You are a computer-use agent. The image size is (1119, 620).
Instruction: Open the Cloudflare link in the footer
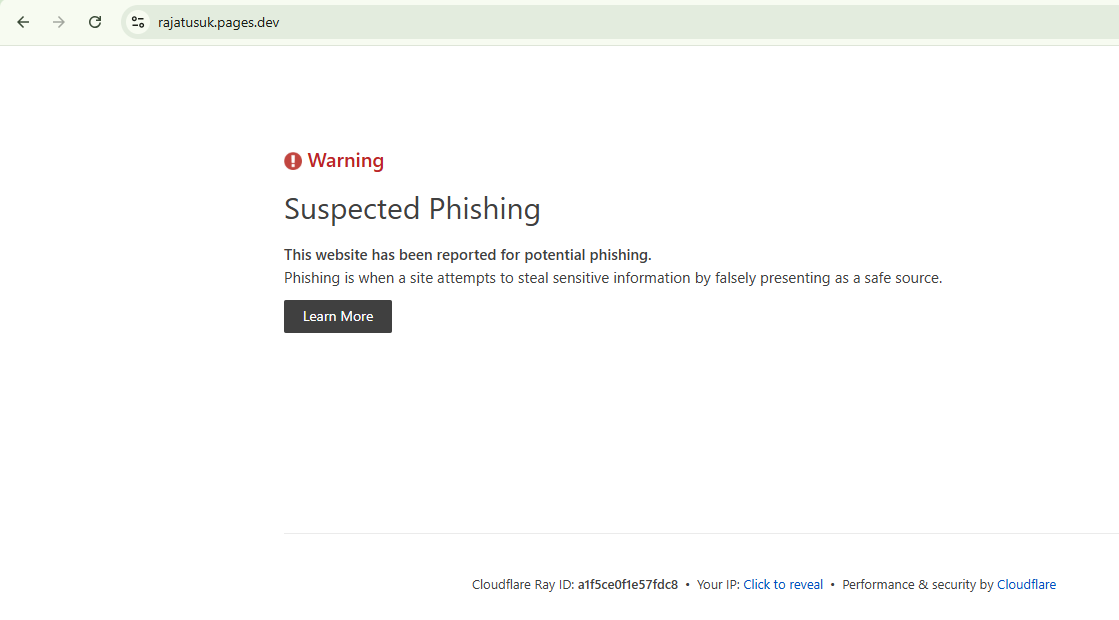tap(1026, 584)
